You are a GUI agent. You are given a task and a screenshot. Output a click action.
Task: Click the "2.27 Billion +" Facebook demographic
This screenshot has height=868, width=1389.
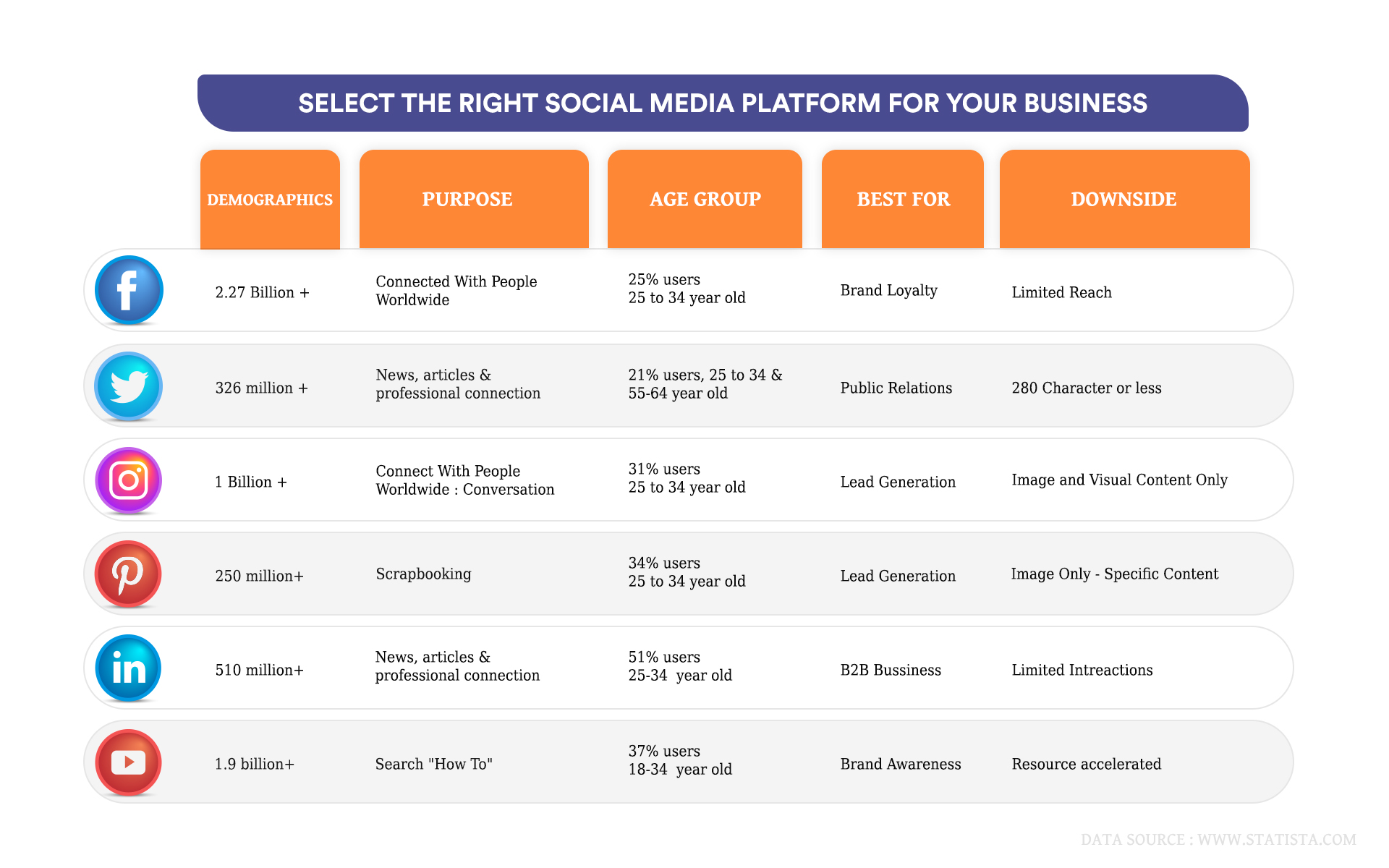[x=262, y=292]
